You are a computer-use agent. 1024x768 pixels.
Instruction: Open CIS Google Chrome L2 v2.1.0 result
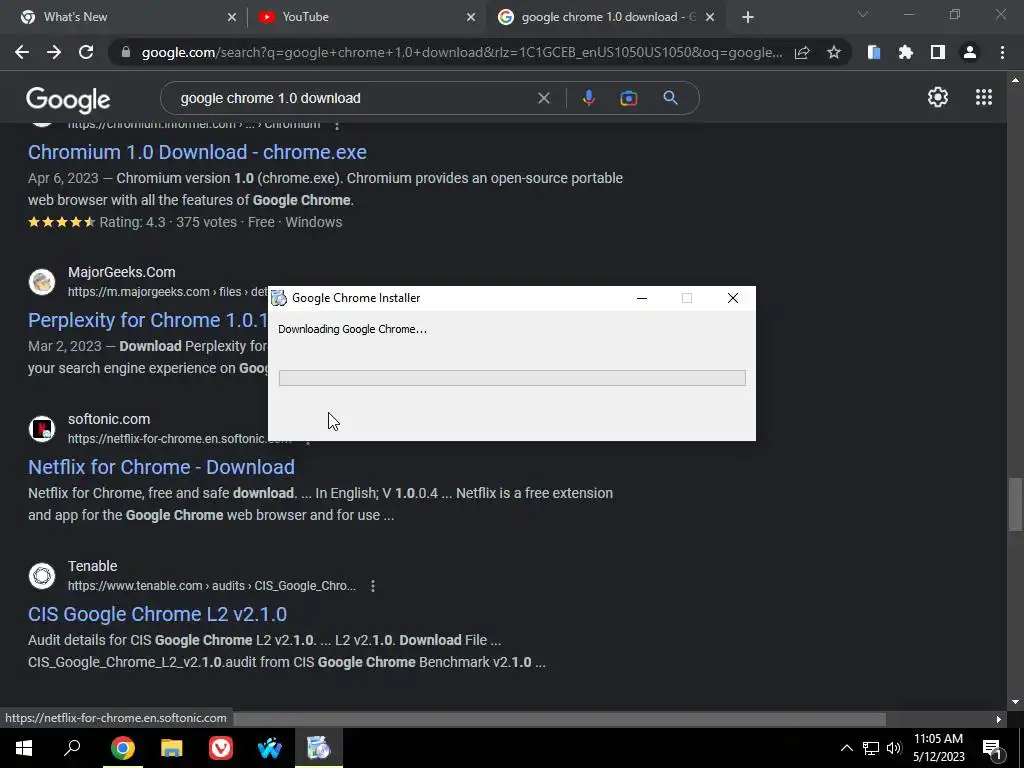tap(157, 614)
